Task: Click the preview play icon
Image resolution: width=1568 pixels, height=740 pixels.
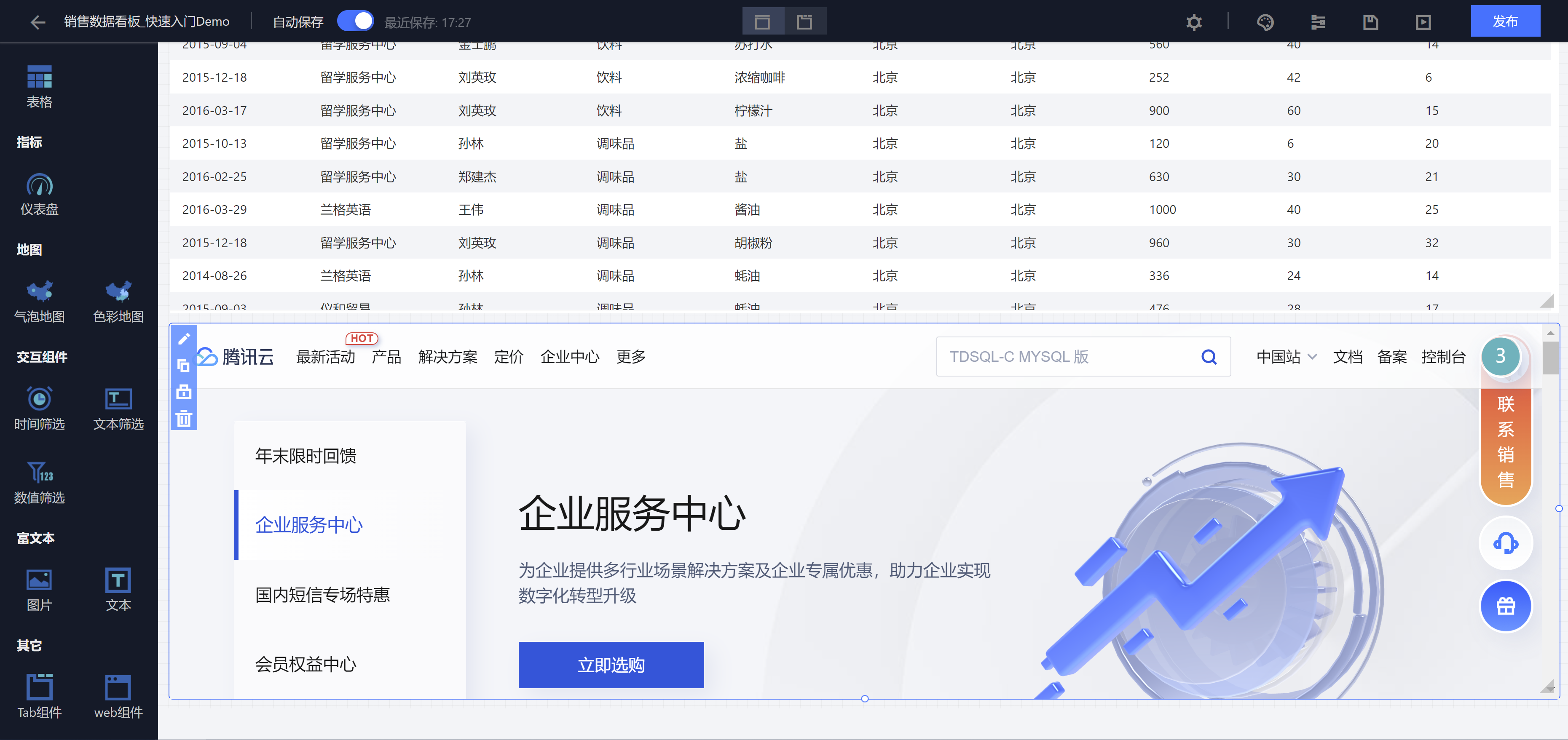Action: pyautogui.click(x=1423, y=22)
